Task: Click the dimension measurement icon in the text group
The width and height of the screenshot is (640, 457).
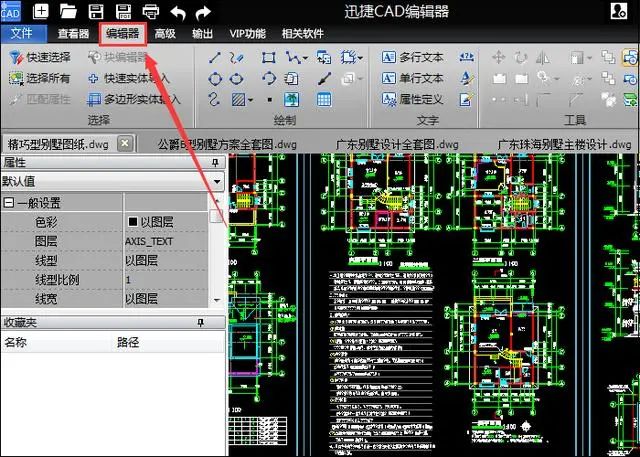Action: [x=467, y=57]
